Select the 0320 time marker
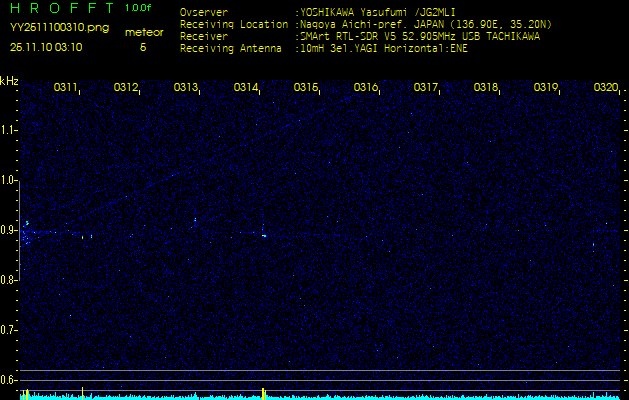Viewport: 629px width, 400px height. (x=606, y=88)
